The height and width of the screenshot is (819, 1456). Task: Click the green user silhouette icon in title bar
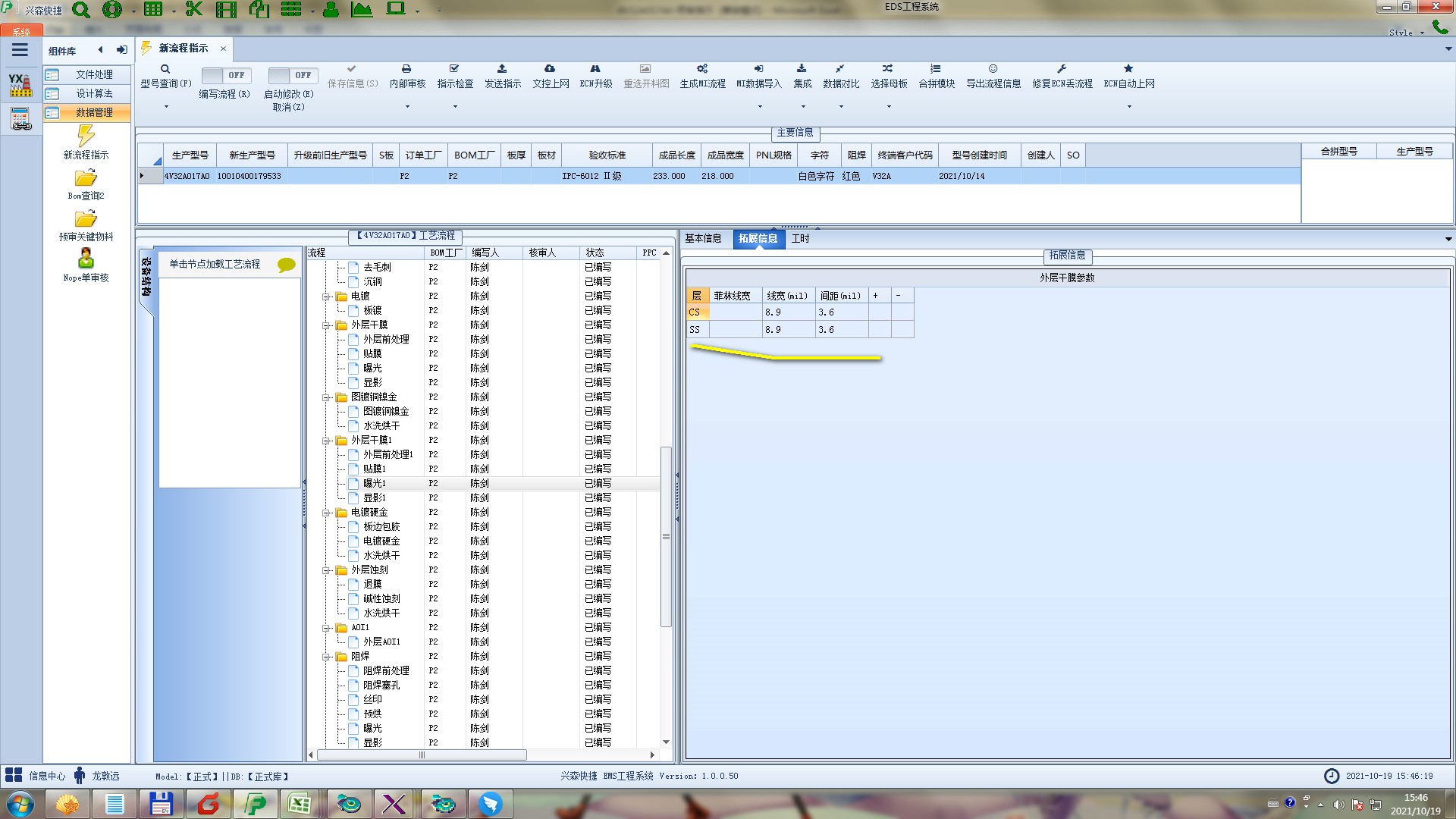click(331, 9)
